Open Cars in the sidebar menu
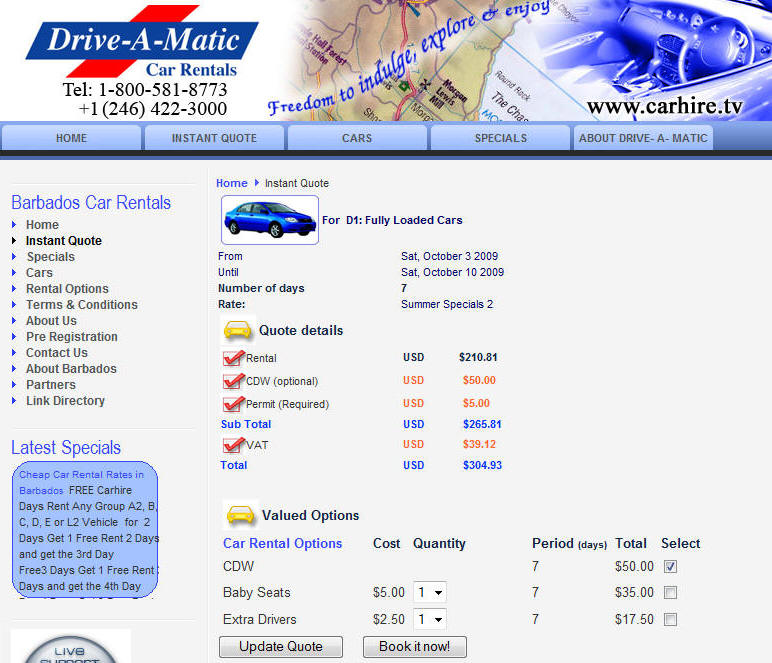 [39, 273]
